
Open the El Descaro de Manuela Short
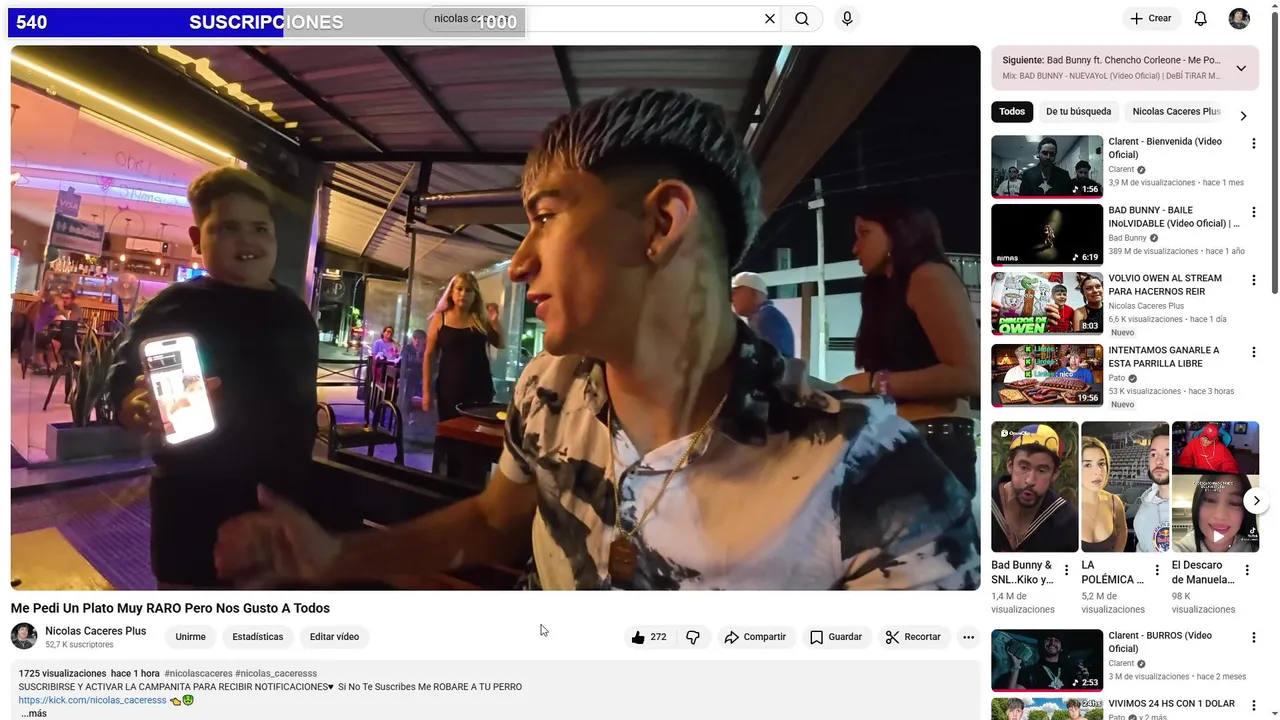(1215, 487)
